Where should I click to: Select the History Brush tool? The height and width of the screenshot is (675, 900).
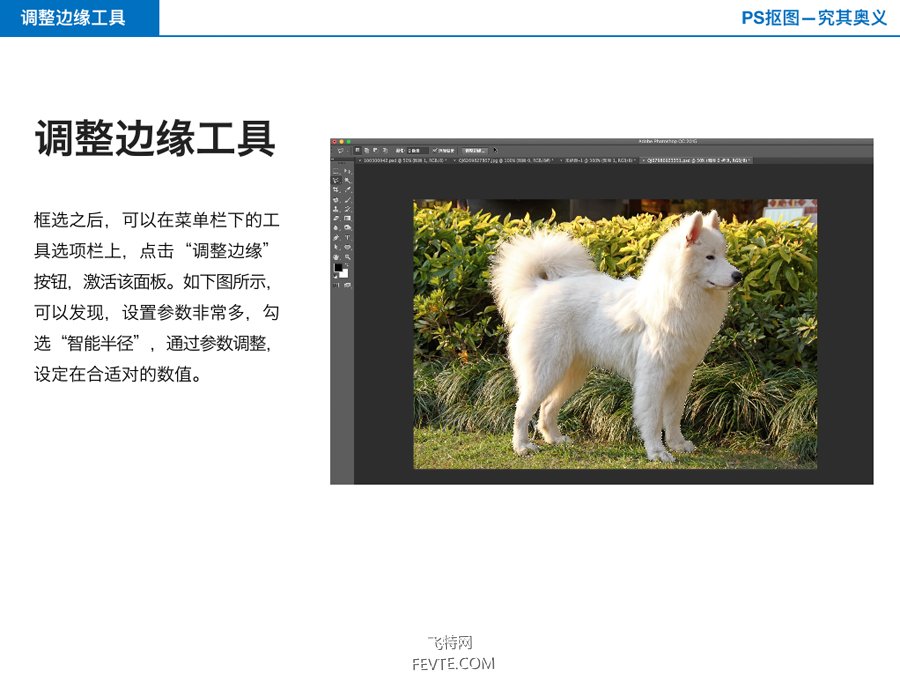(347, 209)
